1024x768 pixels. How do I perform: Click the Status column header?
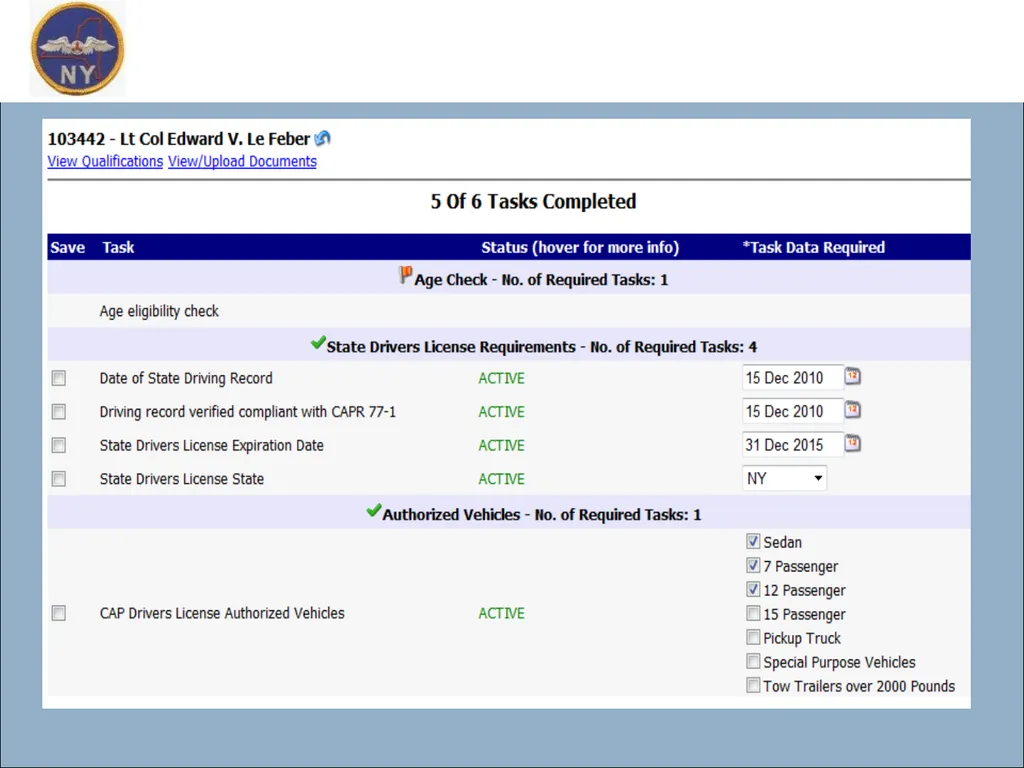click(580, 248)
